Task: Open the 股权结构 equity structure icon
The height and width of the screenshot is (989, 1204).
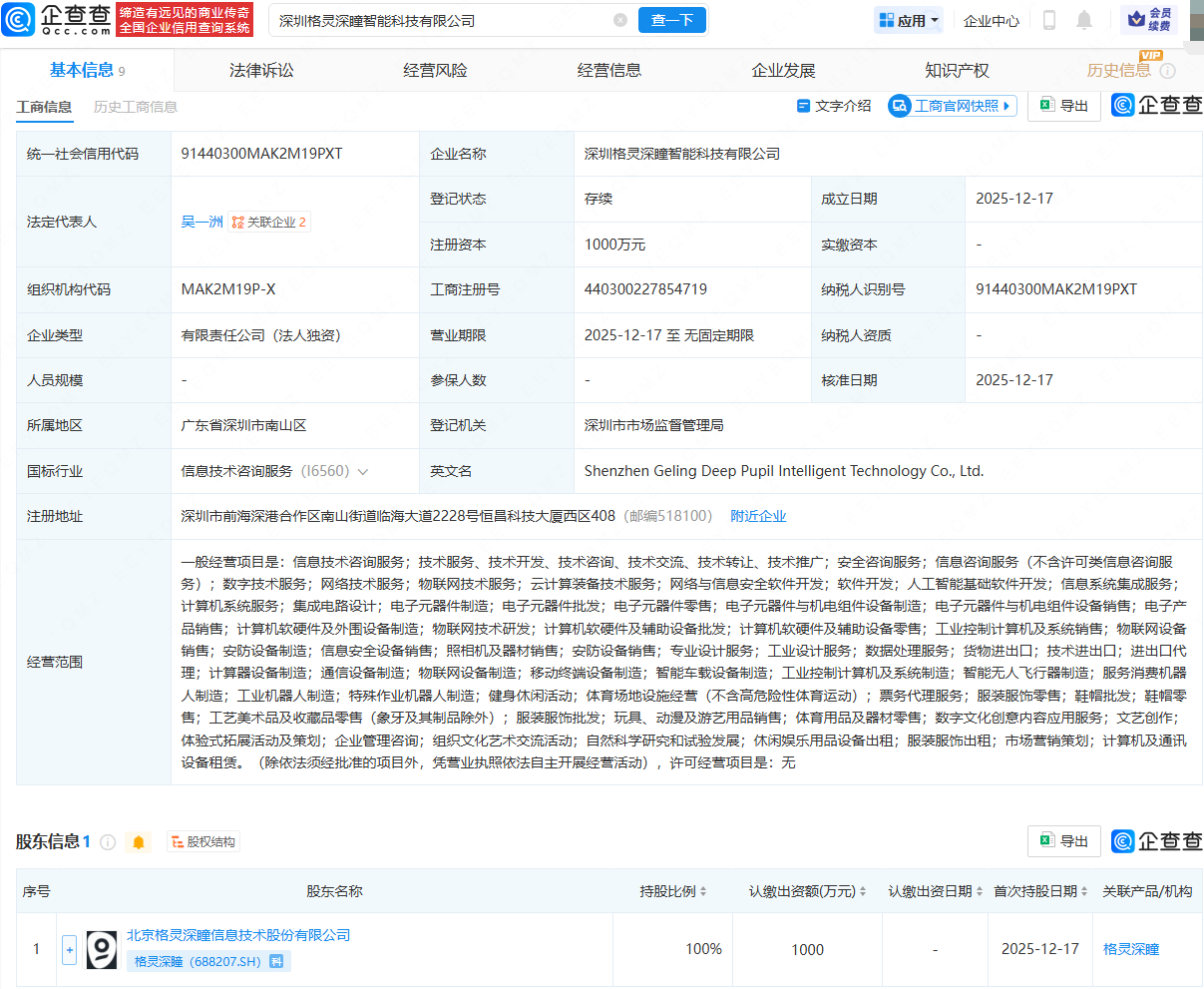Action: click(x=176, y=841)
